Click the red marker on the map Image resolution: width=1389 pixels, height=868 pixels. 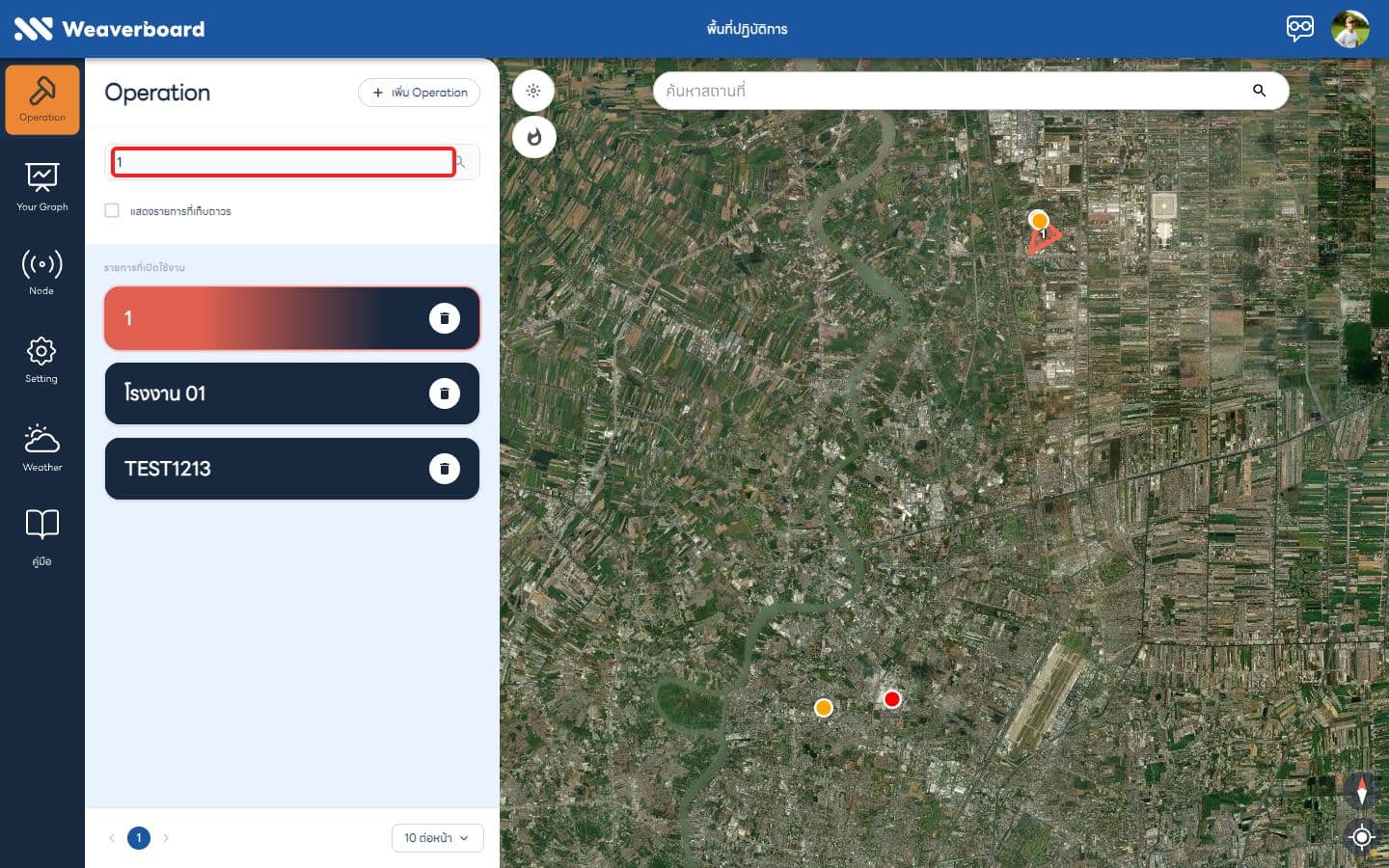[892, 699]
